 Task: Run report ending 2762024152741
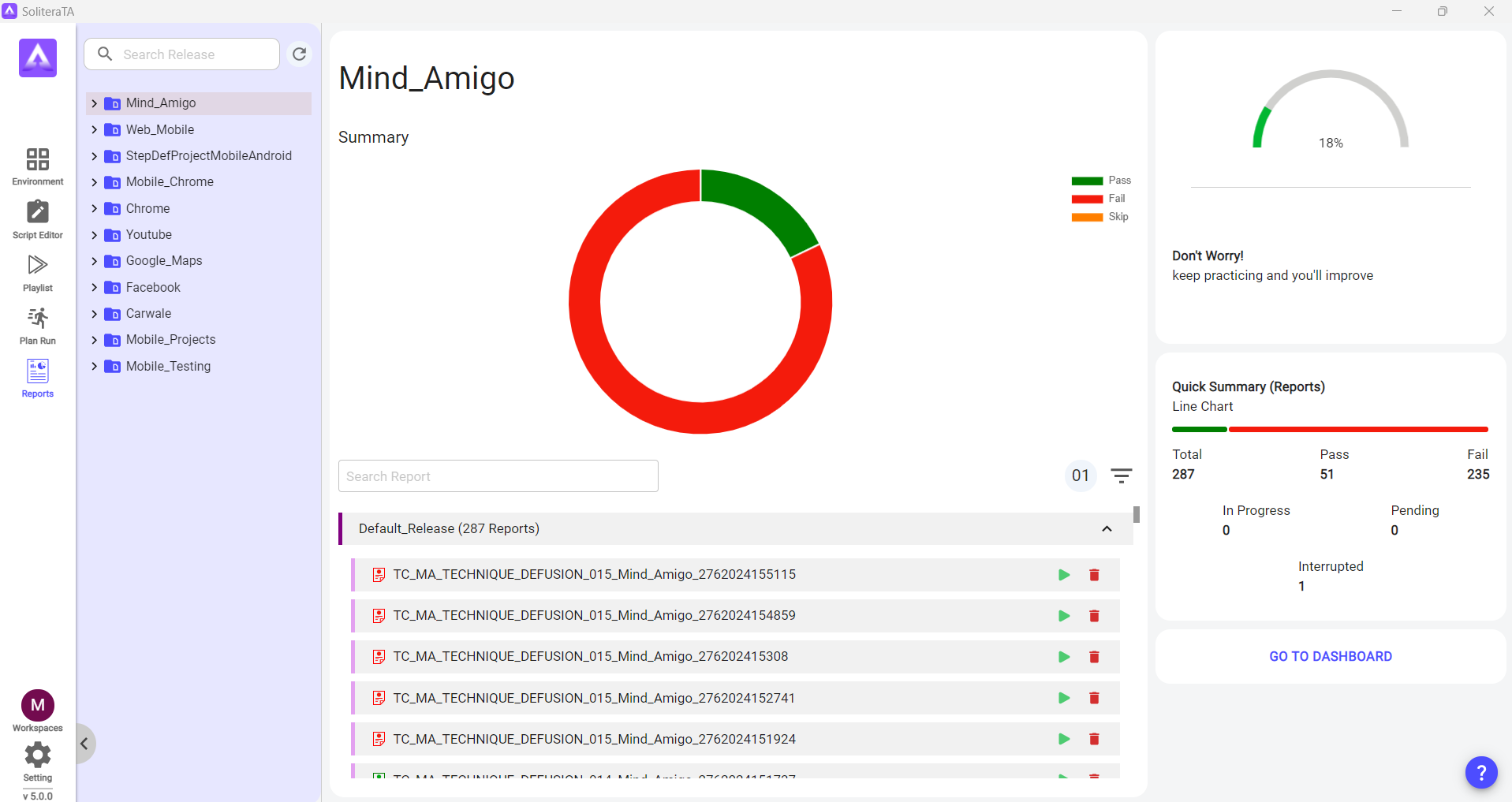coord(1064,698)
